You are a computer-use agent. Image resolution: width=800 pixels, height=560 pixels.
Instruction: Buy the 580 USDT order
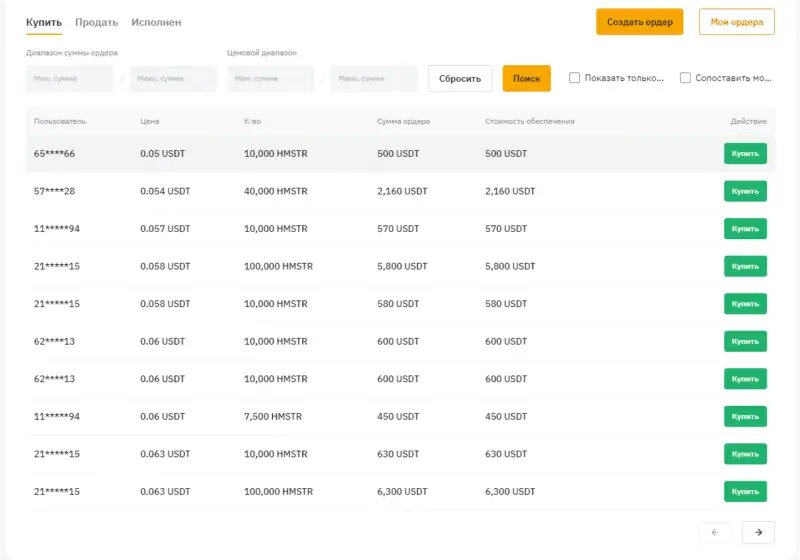[745, 304]
